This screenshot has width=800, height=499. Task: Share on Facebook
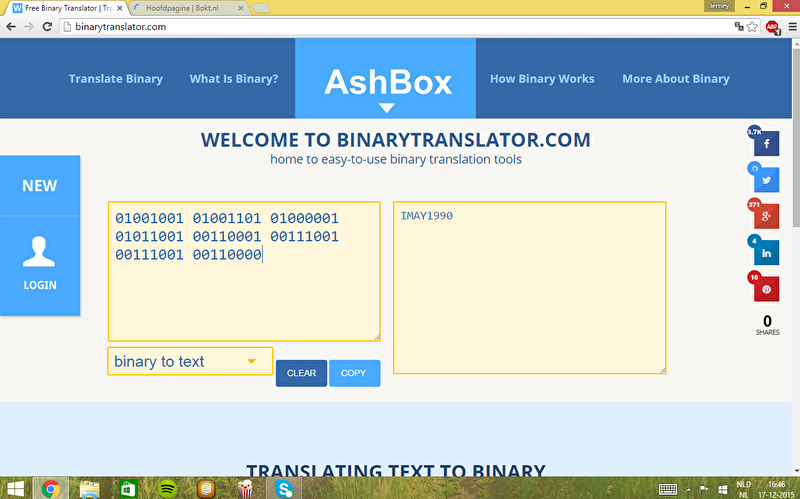click(x=766, y=143)
